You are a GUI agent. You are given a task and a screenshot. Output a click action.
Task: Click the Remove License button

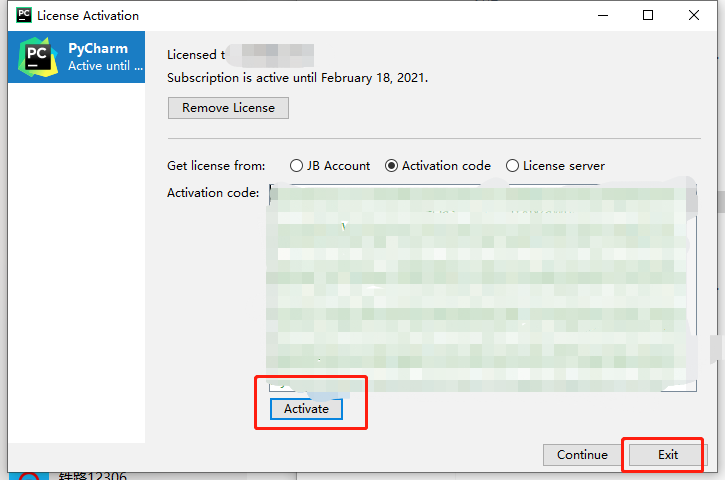[228, 108]
